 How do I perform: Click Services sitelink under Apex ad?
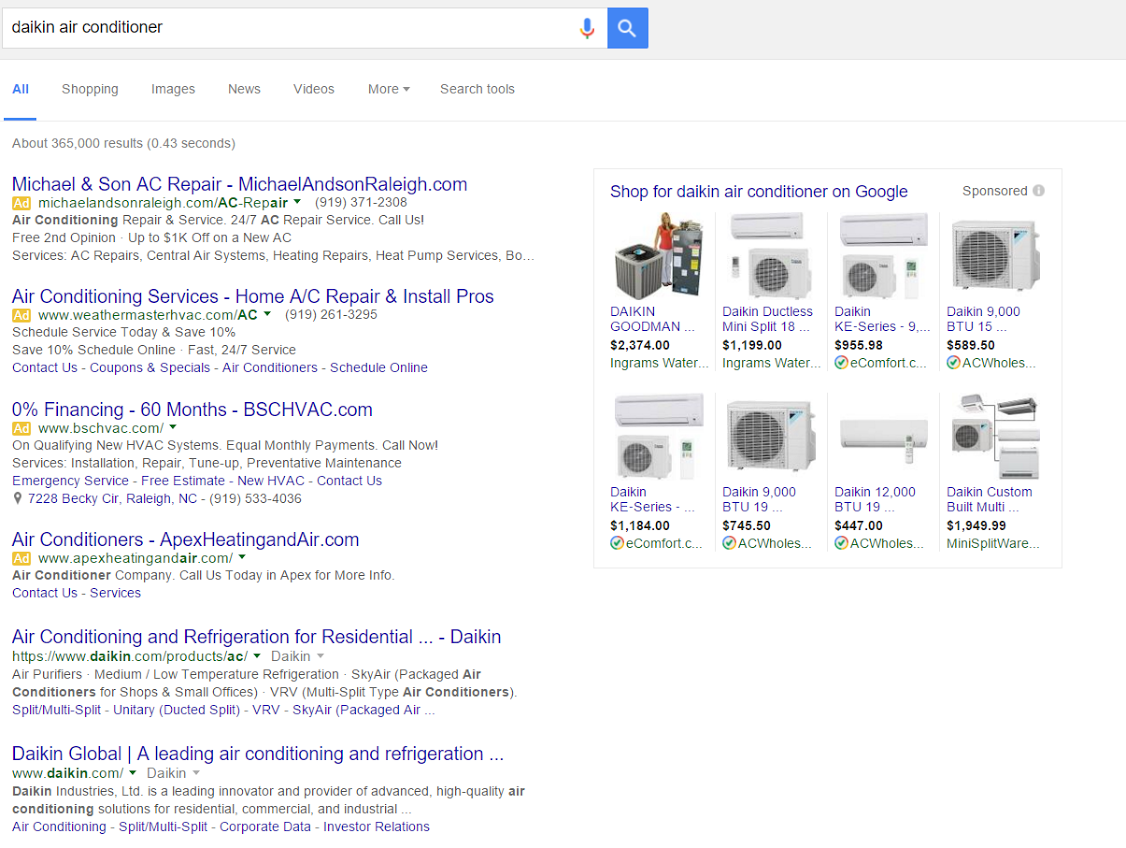115,593
